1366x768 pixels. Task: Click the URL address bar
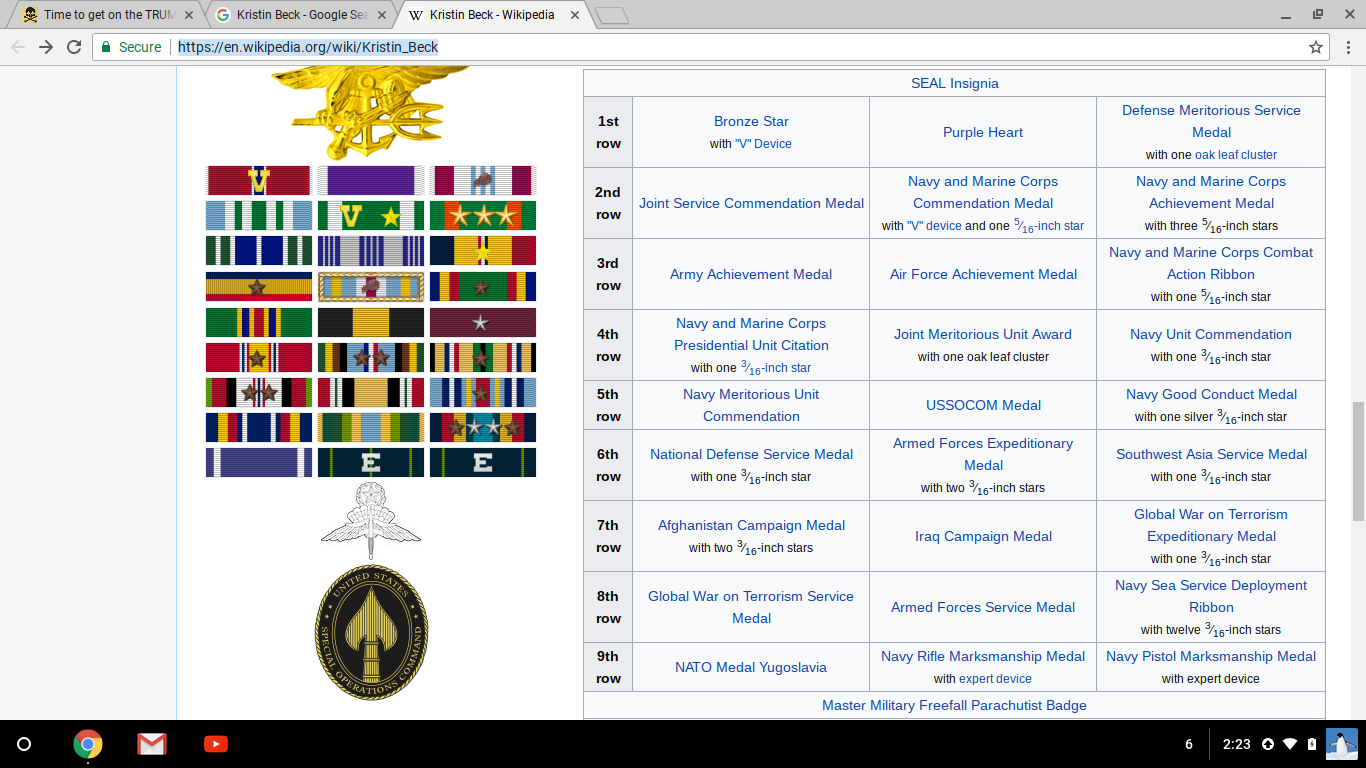point(700,47)
